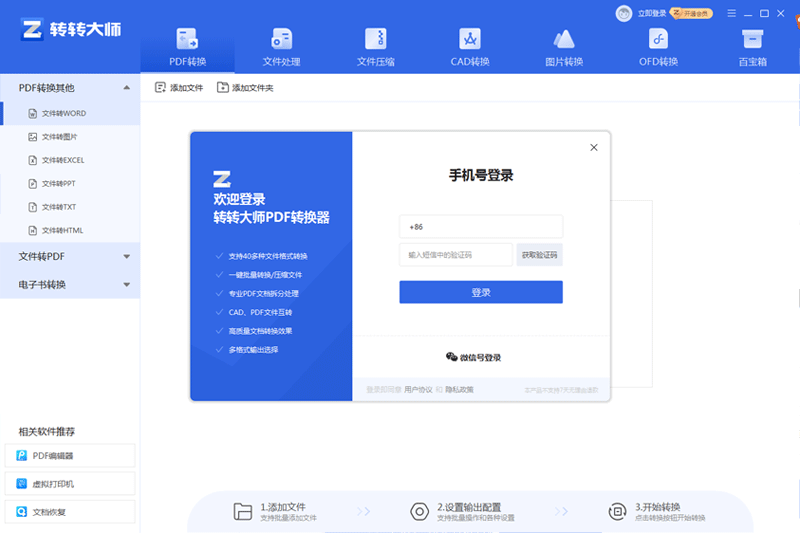Click the phone number +86 field
800x533 pixels.
click(481, 227)
